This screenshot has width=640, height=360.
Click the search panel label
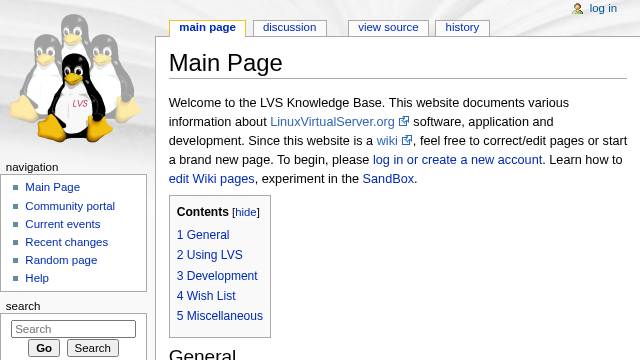point(23,306)
